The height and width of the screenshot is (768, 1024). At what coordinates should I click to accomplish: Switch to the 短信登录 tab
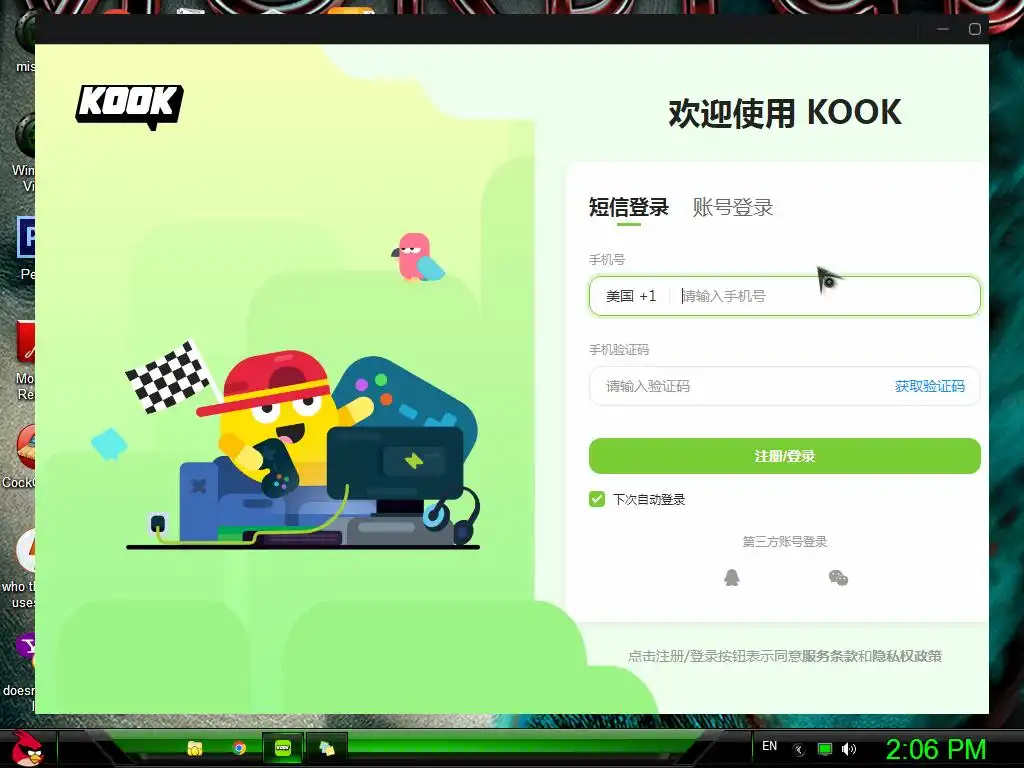point(628,207)
